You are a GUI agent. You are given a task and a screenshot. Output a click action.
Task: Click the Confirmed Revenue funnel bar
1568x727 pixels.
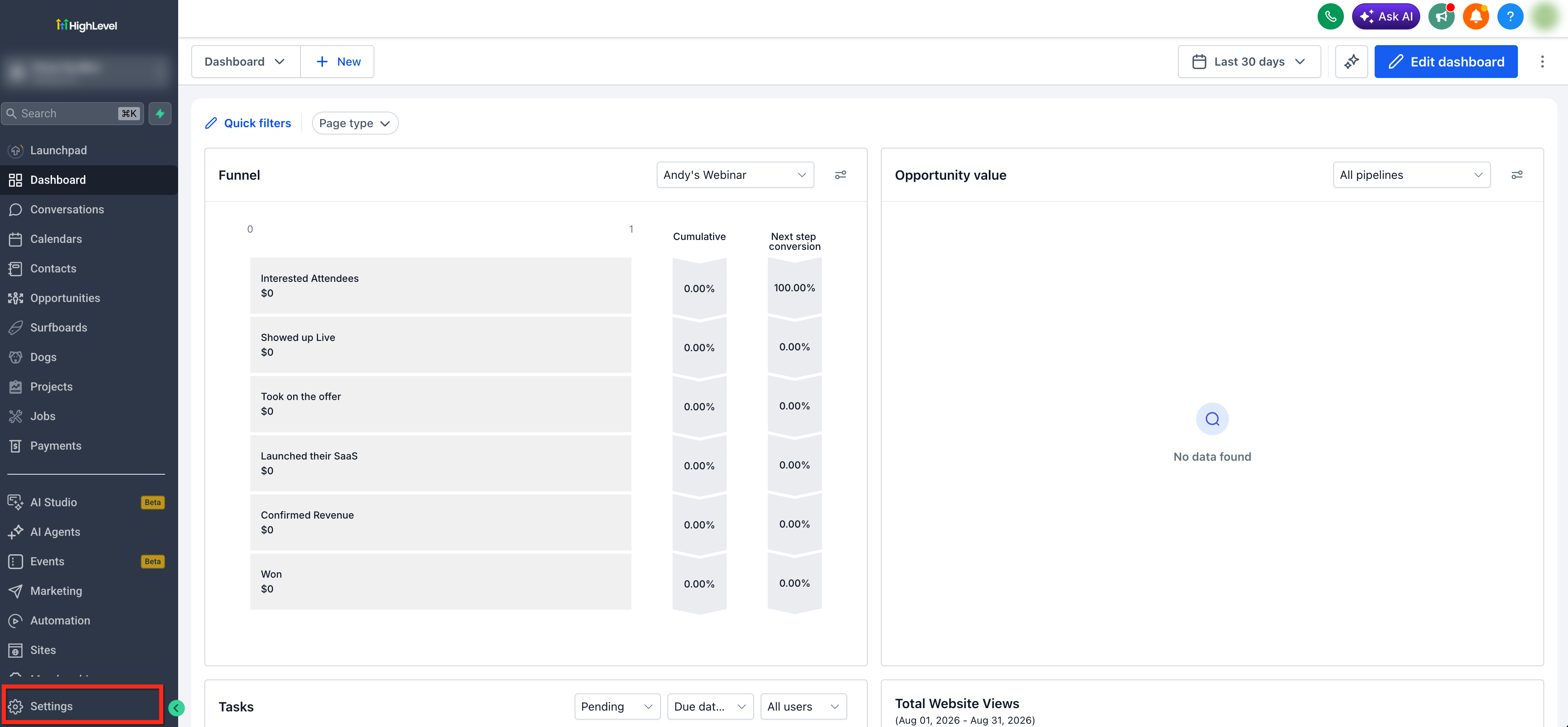tap(440, 522)
